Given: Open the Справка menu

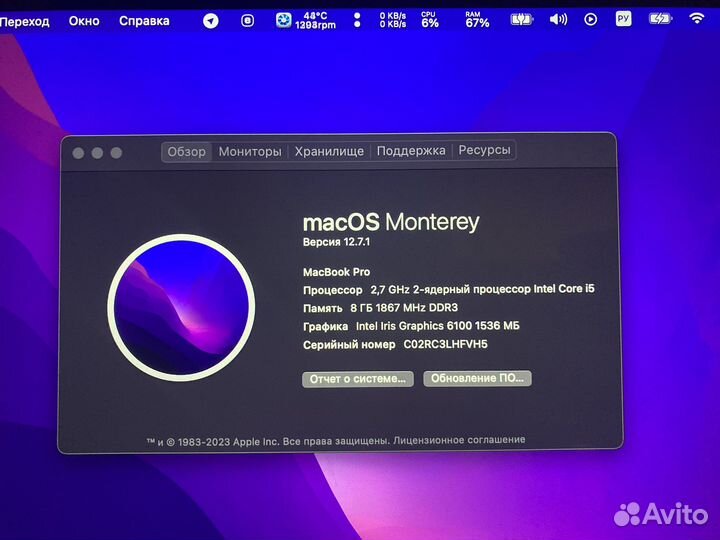Looking at the screenshot, I should (144, 21).
